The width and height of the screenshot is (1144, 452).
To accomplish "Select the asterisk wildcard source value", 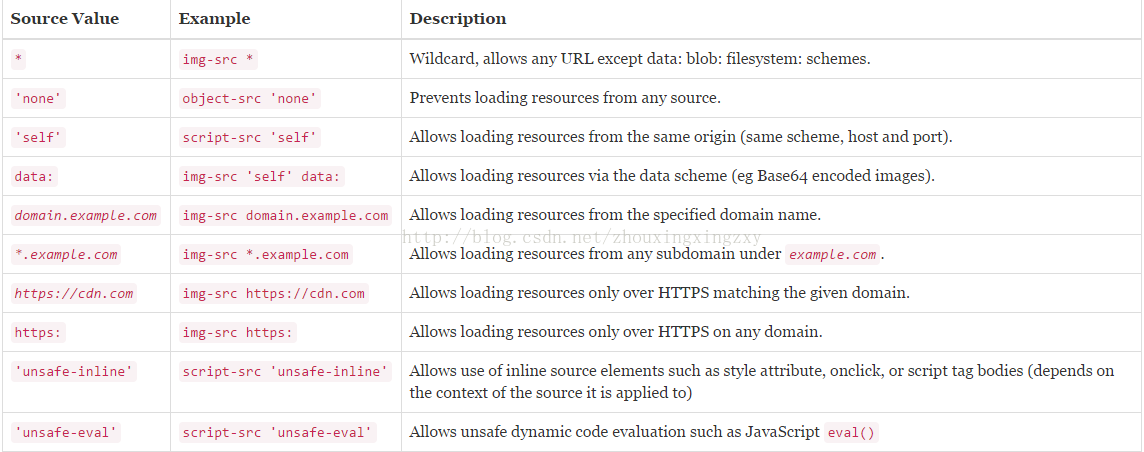I will pos(18,59).
